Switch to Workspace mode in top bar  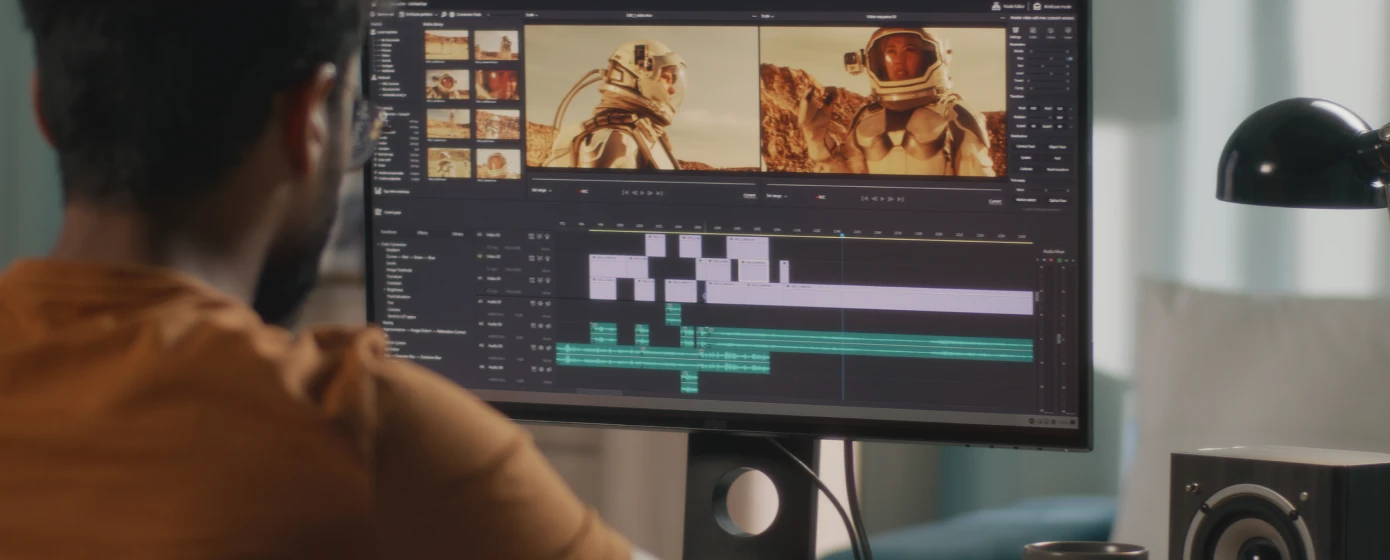click(1053, 6)
